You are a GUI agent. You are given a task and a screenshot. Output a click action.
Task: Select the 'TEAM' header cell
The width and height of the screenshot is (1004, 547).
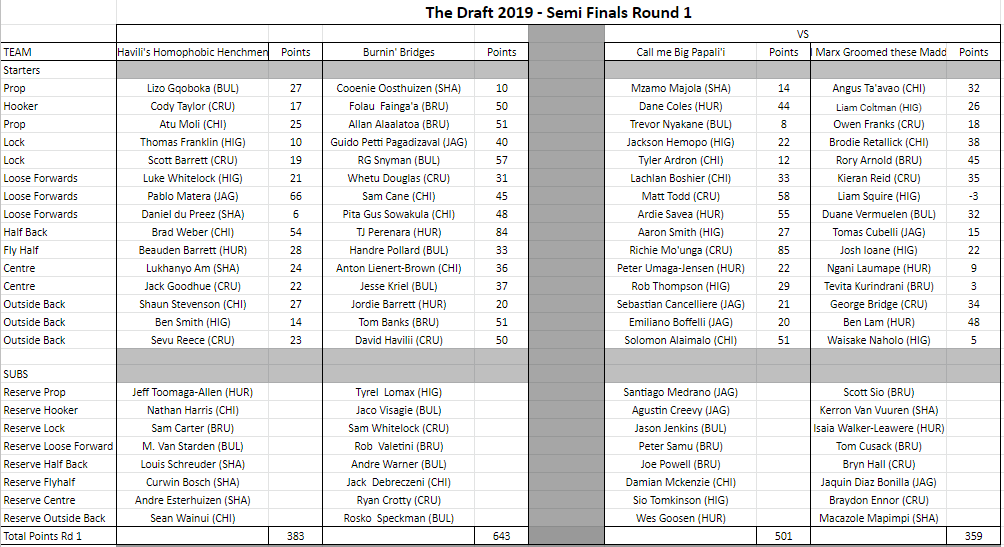click(17, 52)
